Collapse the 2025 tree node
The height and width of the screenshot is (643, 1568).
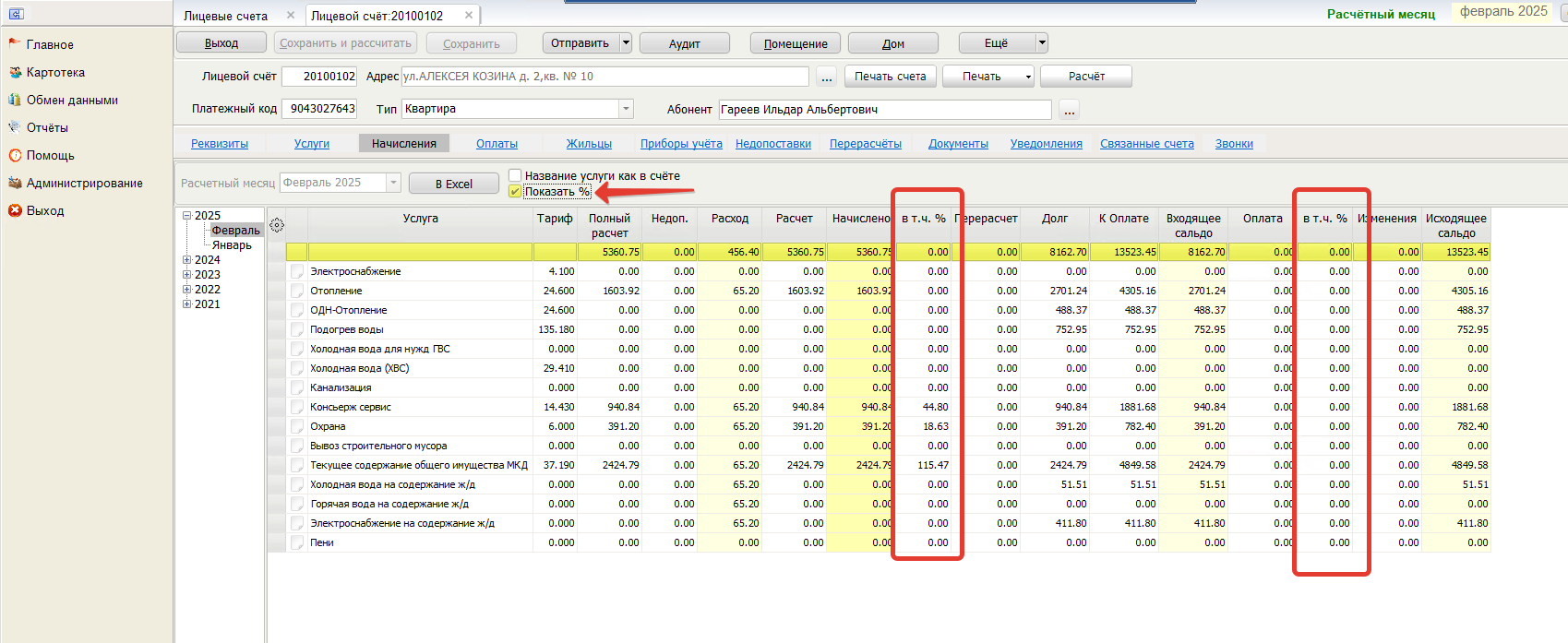186,216
